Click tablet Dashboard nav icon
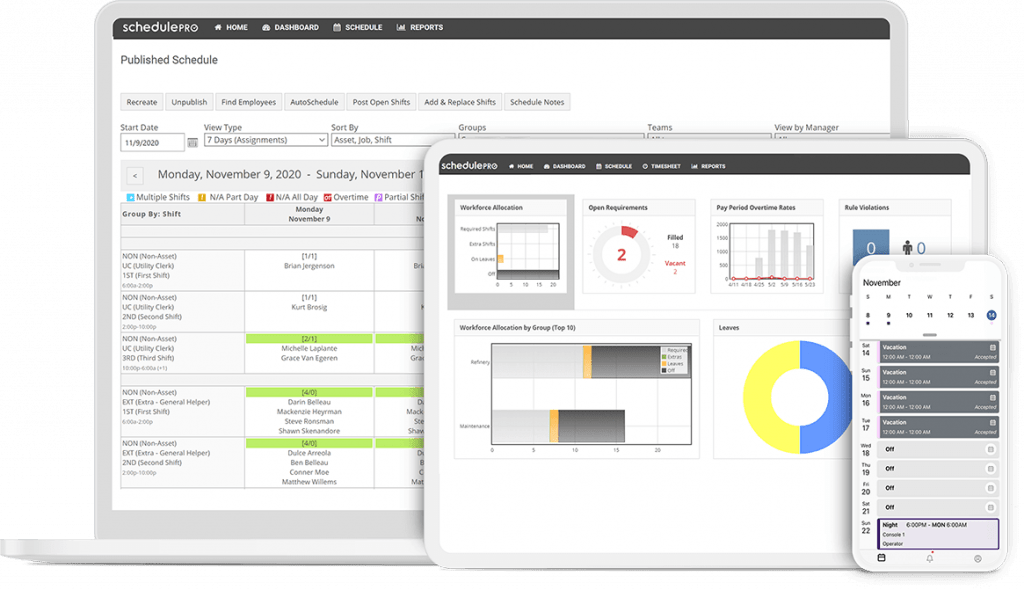Viewport: 1024px width, 590px height. coord(547,166)
